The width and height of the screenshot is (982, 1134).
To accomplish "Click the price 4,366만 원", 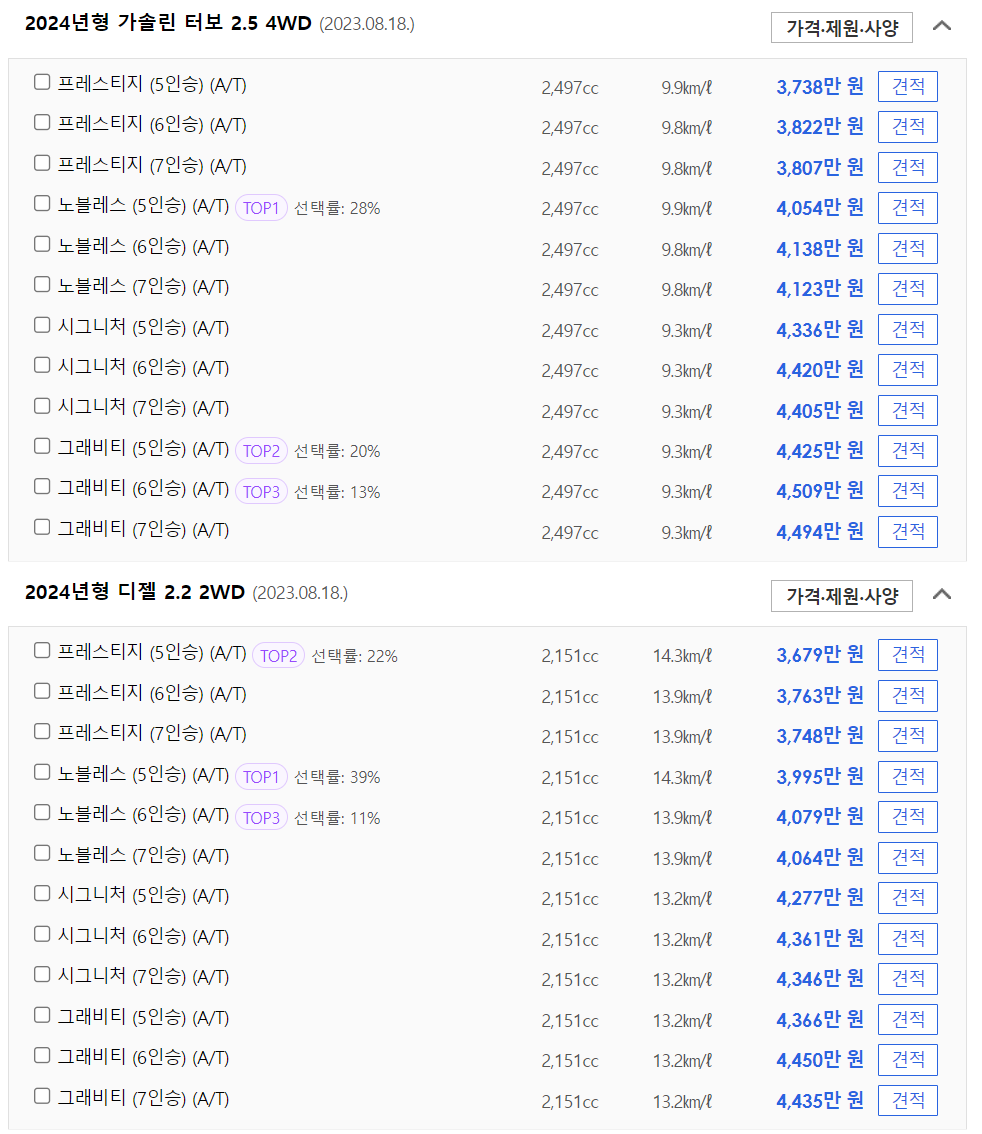I will pos(819,1020).
